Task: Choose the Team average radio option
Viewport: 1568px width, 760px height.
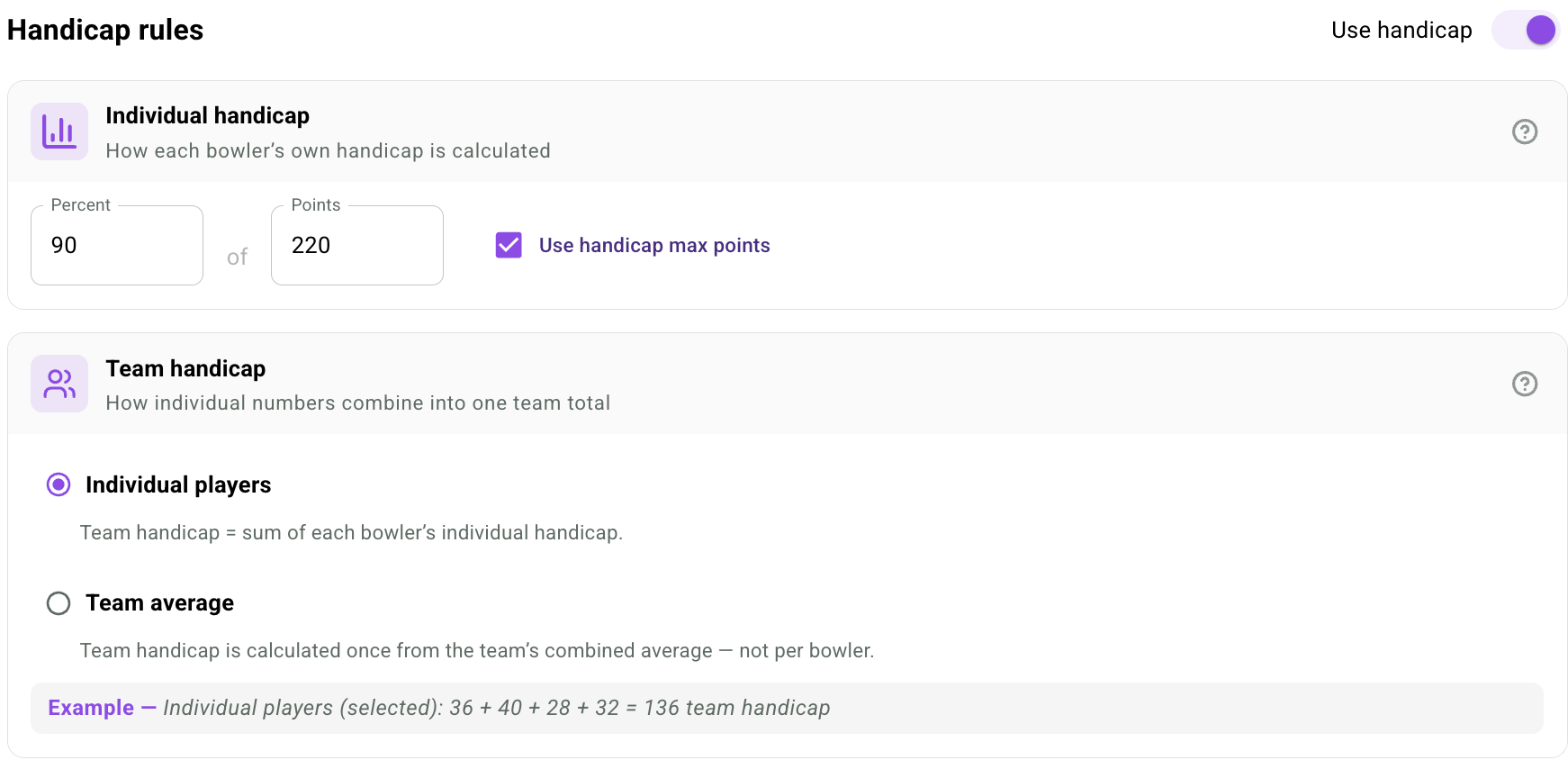Action: (59, 602)
